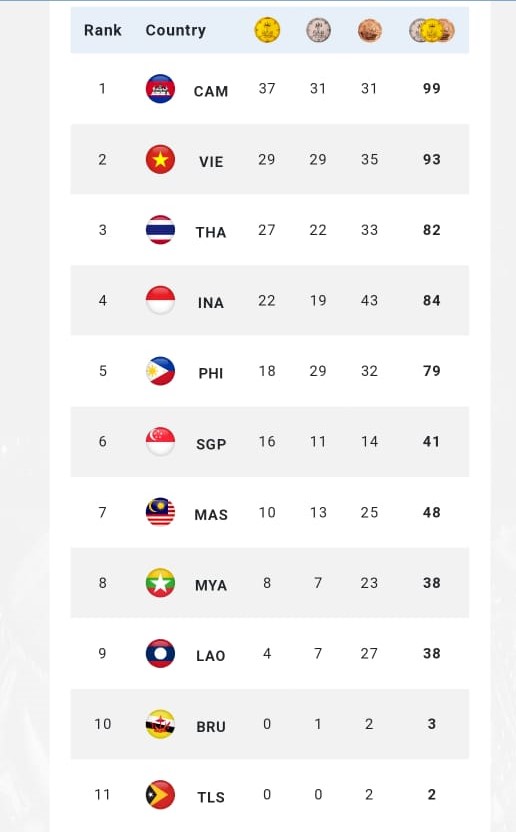The width and height of the screenshot is (516, 832).
Task: Select the Indonesia flag icon
Action: tap(160, 300)
